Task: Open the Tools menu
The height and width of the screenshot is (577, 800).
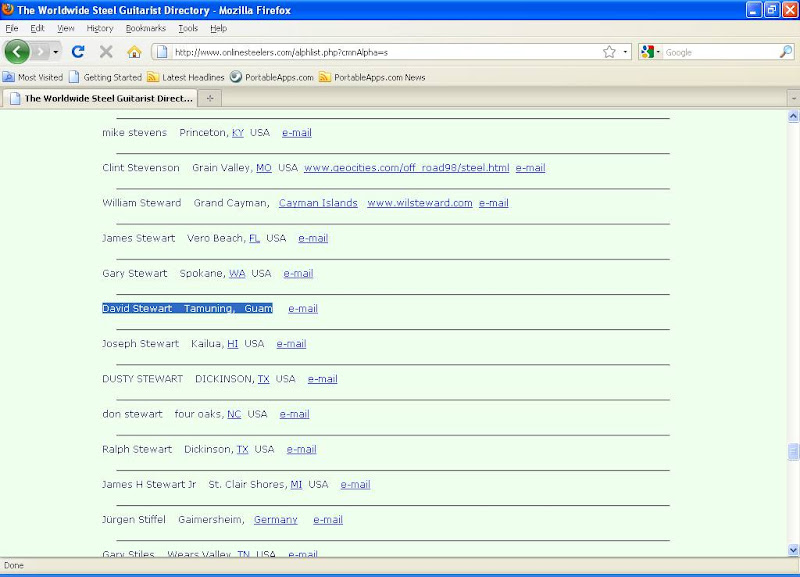Action: (x=188, y=28)
